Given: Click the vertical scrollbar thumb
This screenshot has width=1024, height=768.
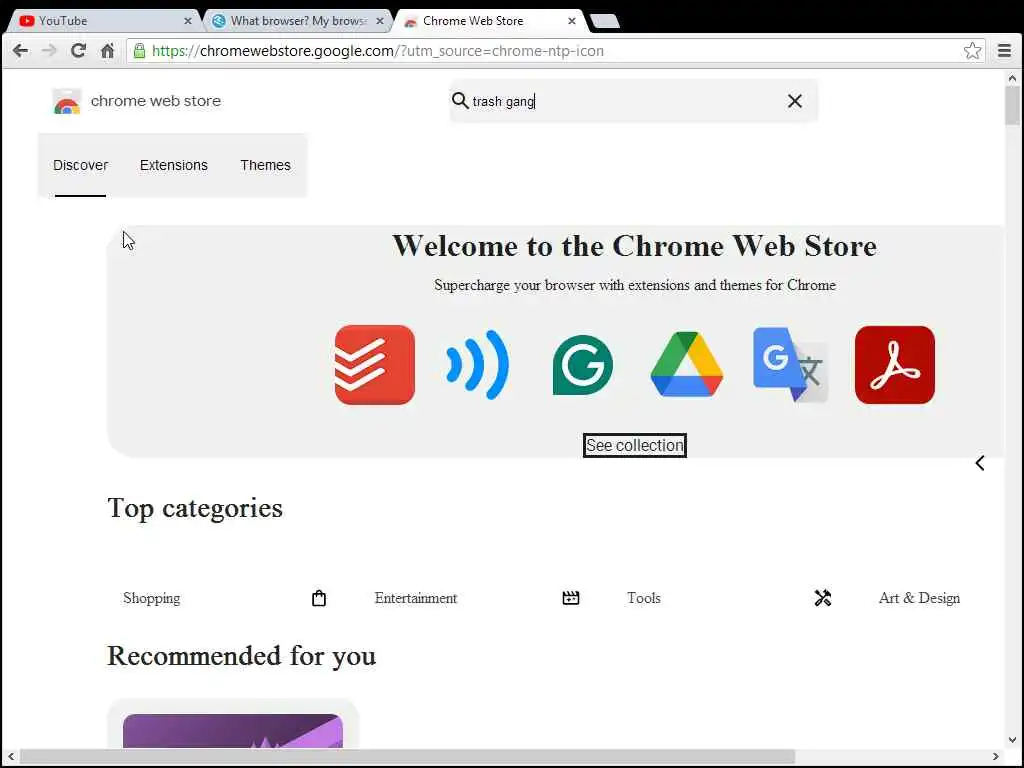Looking at the screenshot, I should (x=1012, y=104).
